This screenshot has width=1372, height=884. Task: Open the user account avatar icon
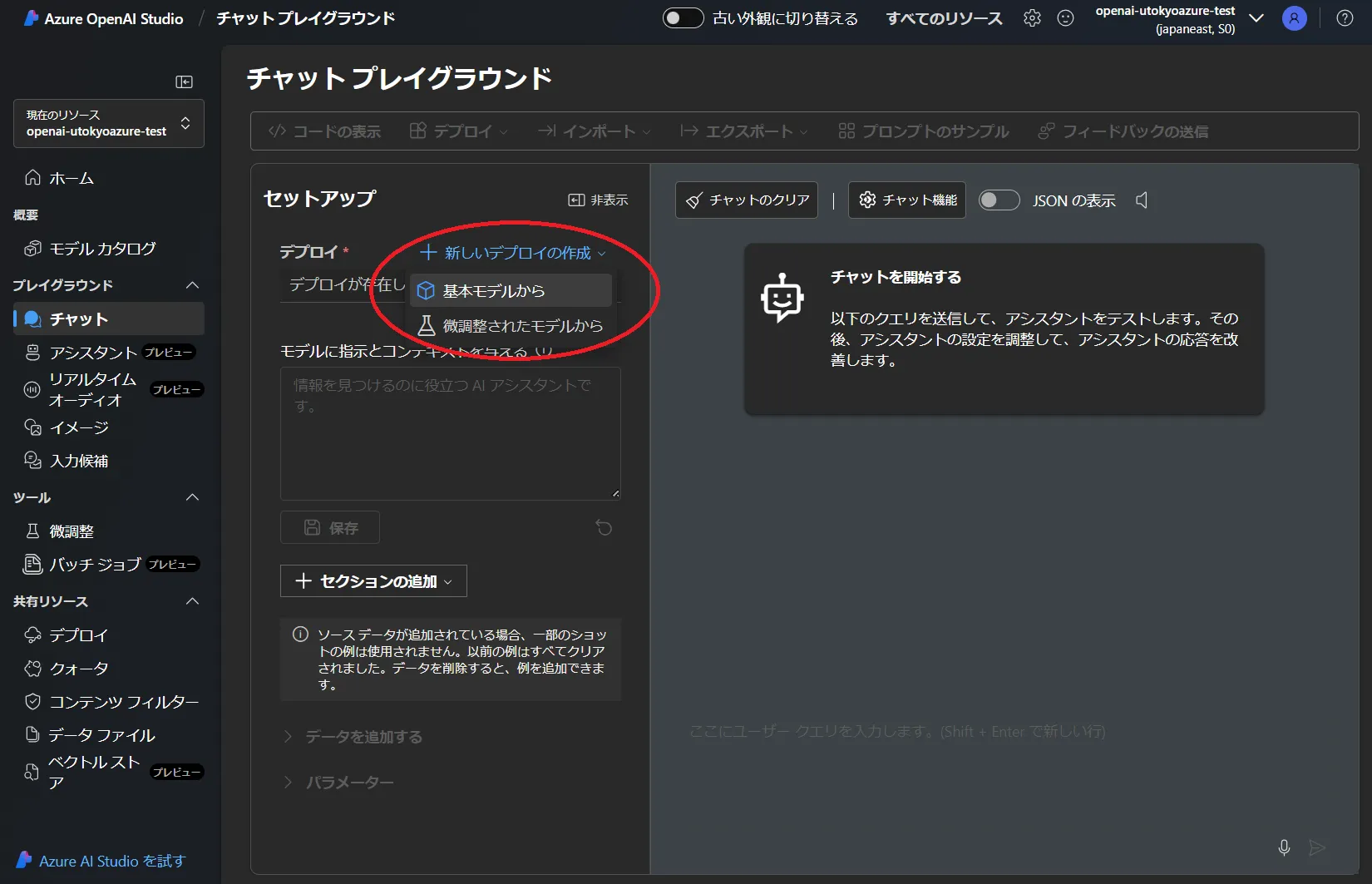pyautogui.click(x=1294, y=18)
